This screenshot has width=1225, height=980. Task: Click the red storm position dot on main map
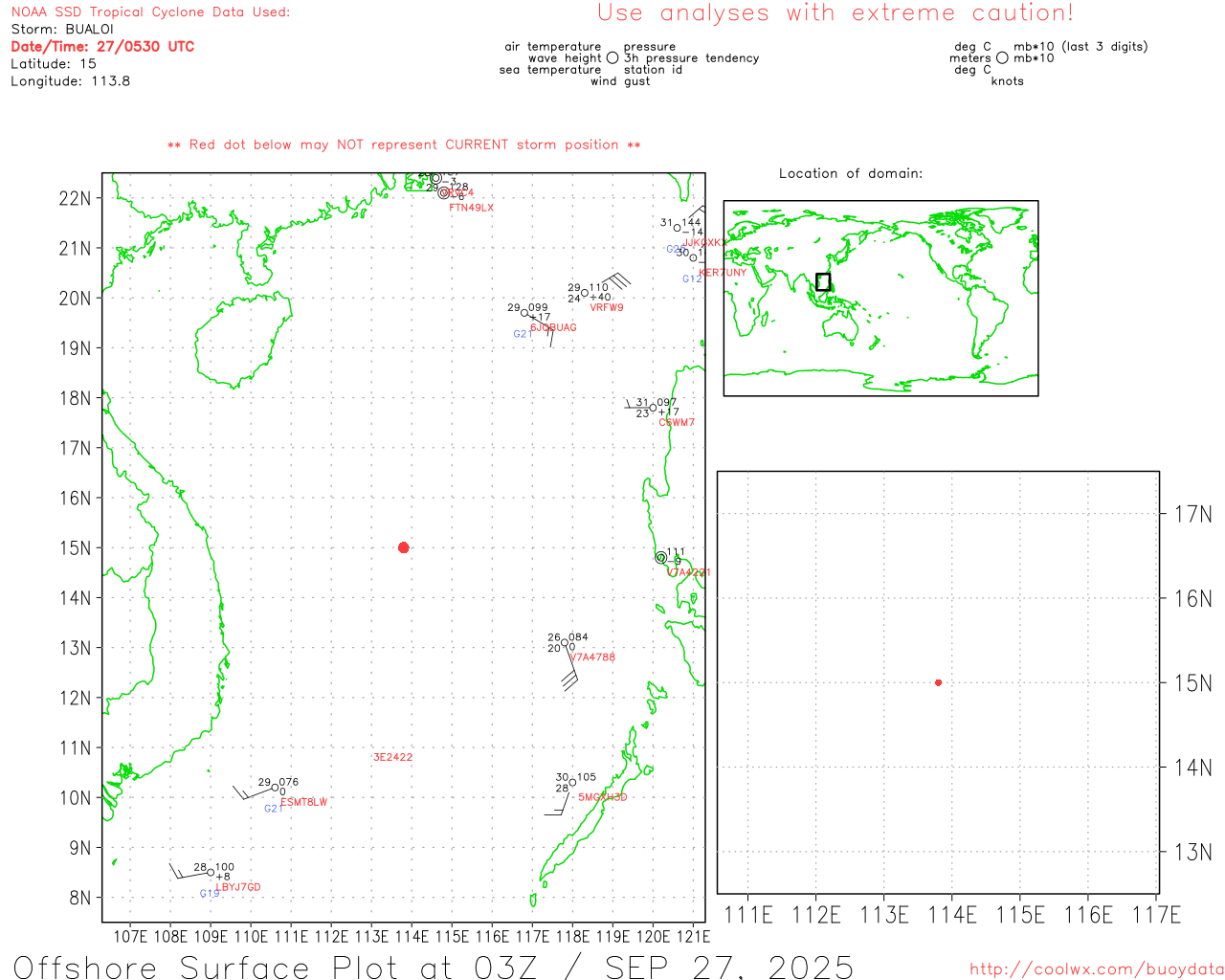click(403, 547)
